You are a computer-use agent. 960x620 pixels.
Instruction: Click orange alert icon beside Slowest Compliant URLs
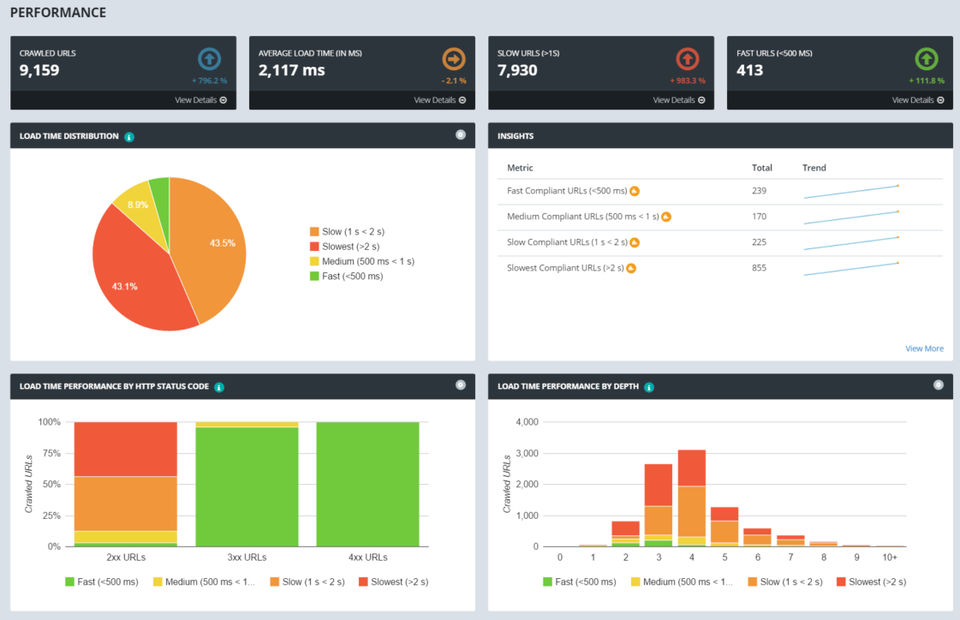[631, 268]
